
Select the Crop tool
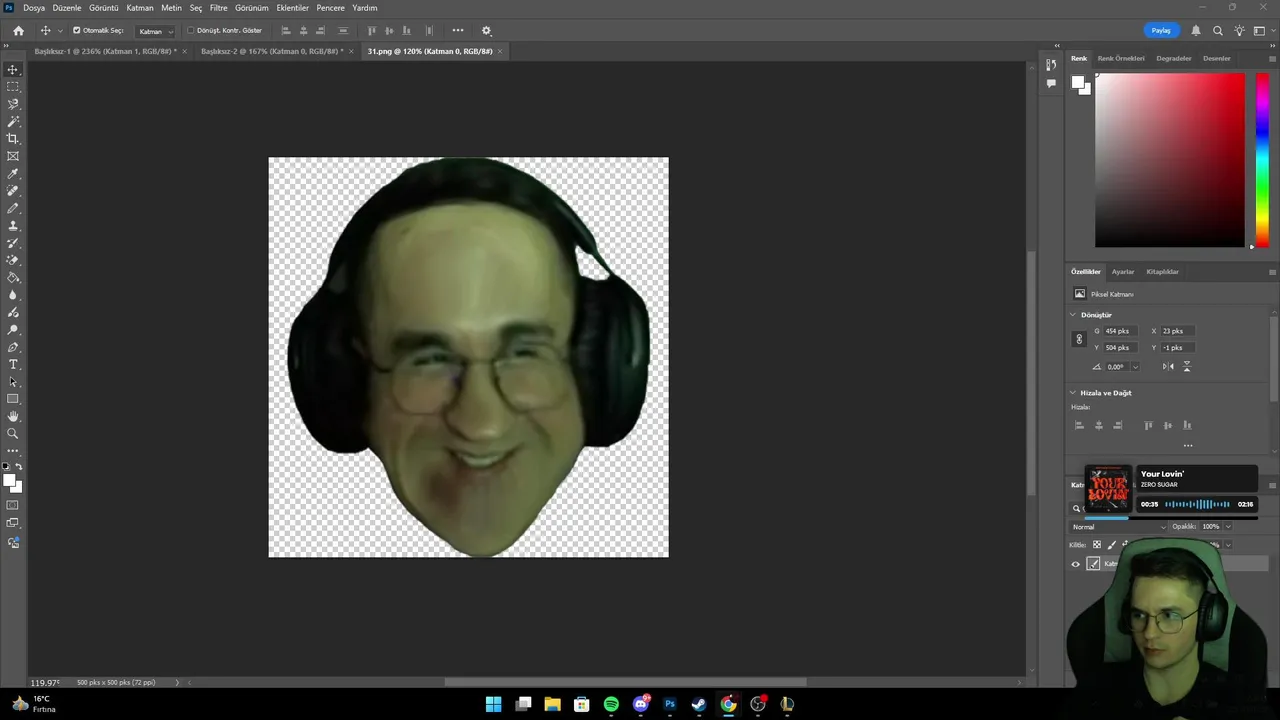click(x=13, y=139)
